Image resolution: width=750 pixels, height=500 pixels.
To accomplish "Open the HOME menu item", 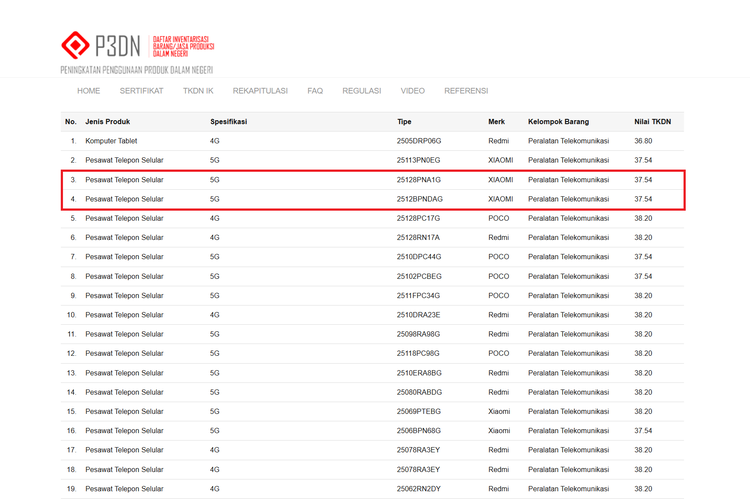I will click(88, 91).
